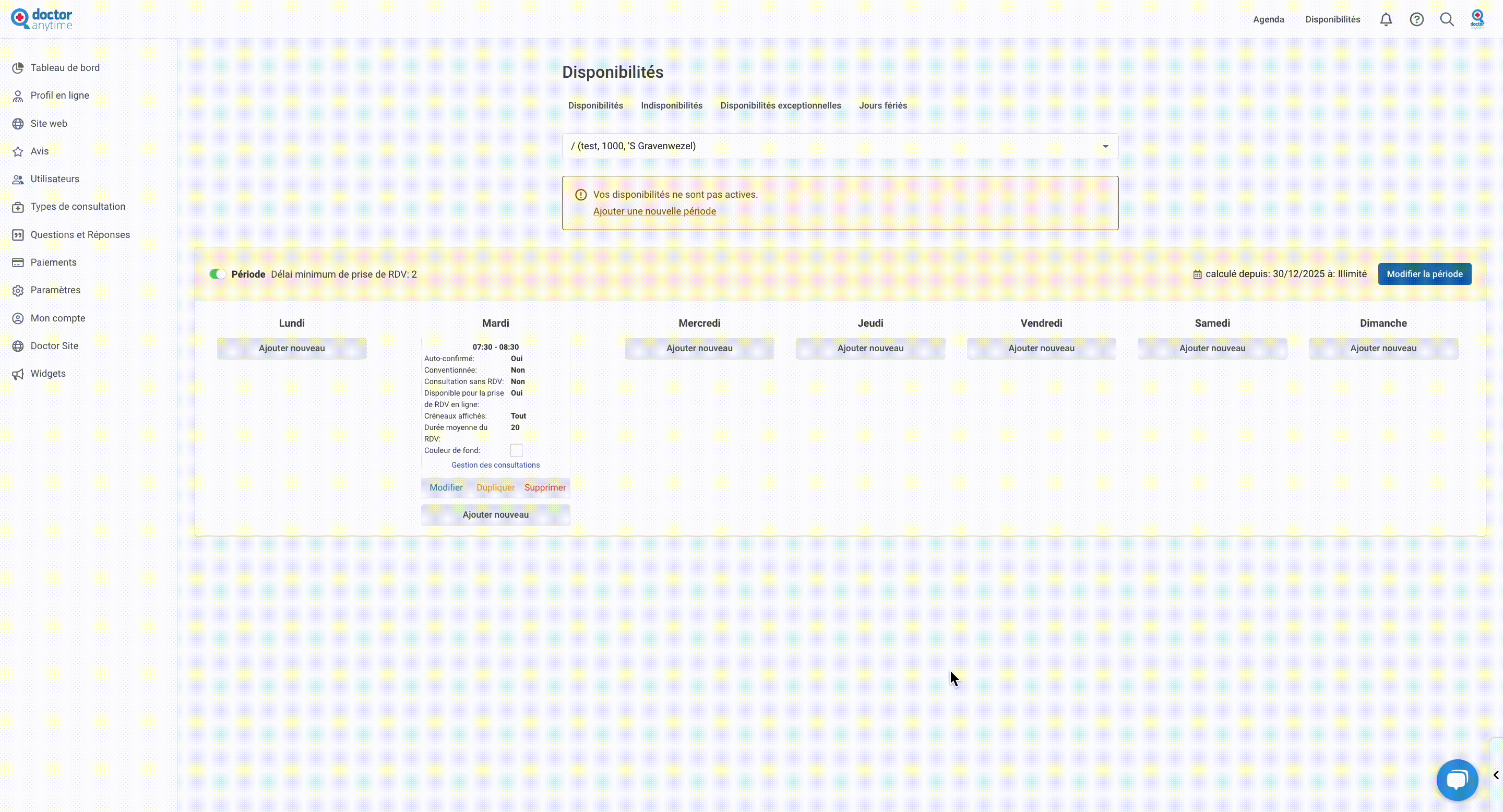
Task: Open the help question mark icon
Action: [x=1417, y=19]
